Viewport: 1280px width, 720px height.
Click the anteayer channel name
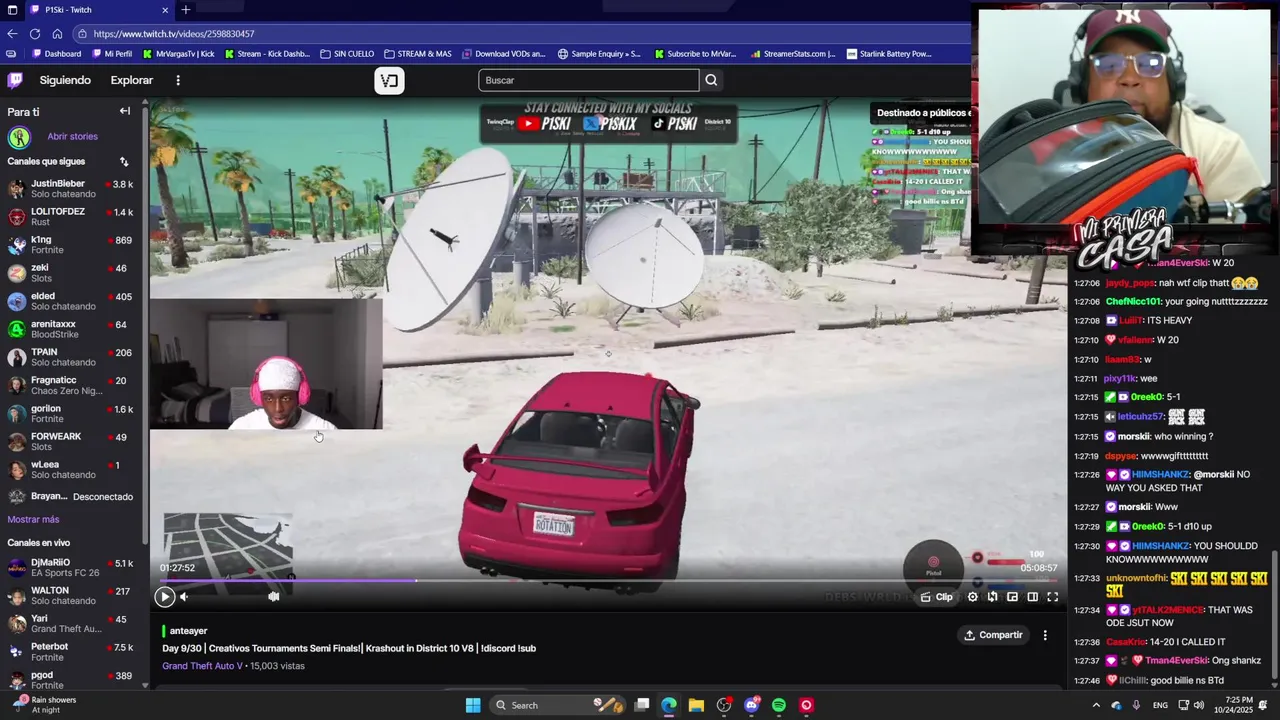coord(188,632)
